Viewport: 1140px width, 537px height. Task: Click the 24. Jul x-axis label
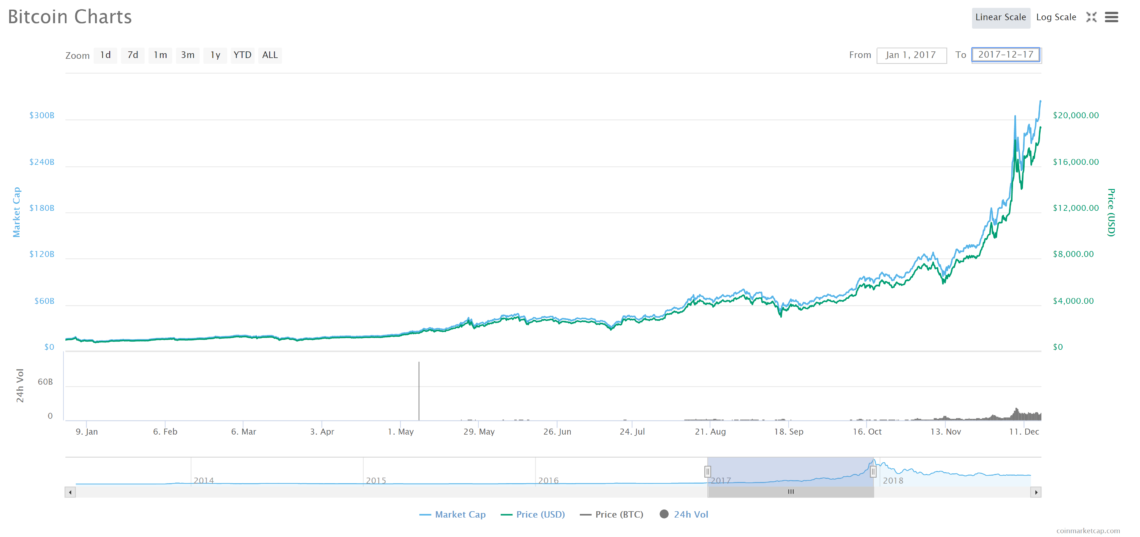tap(632, 432)
